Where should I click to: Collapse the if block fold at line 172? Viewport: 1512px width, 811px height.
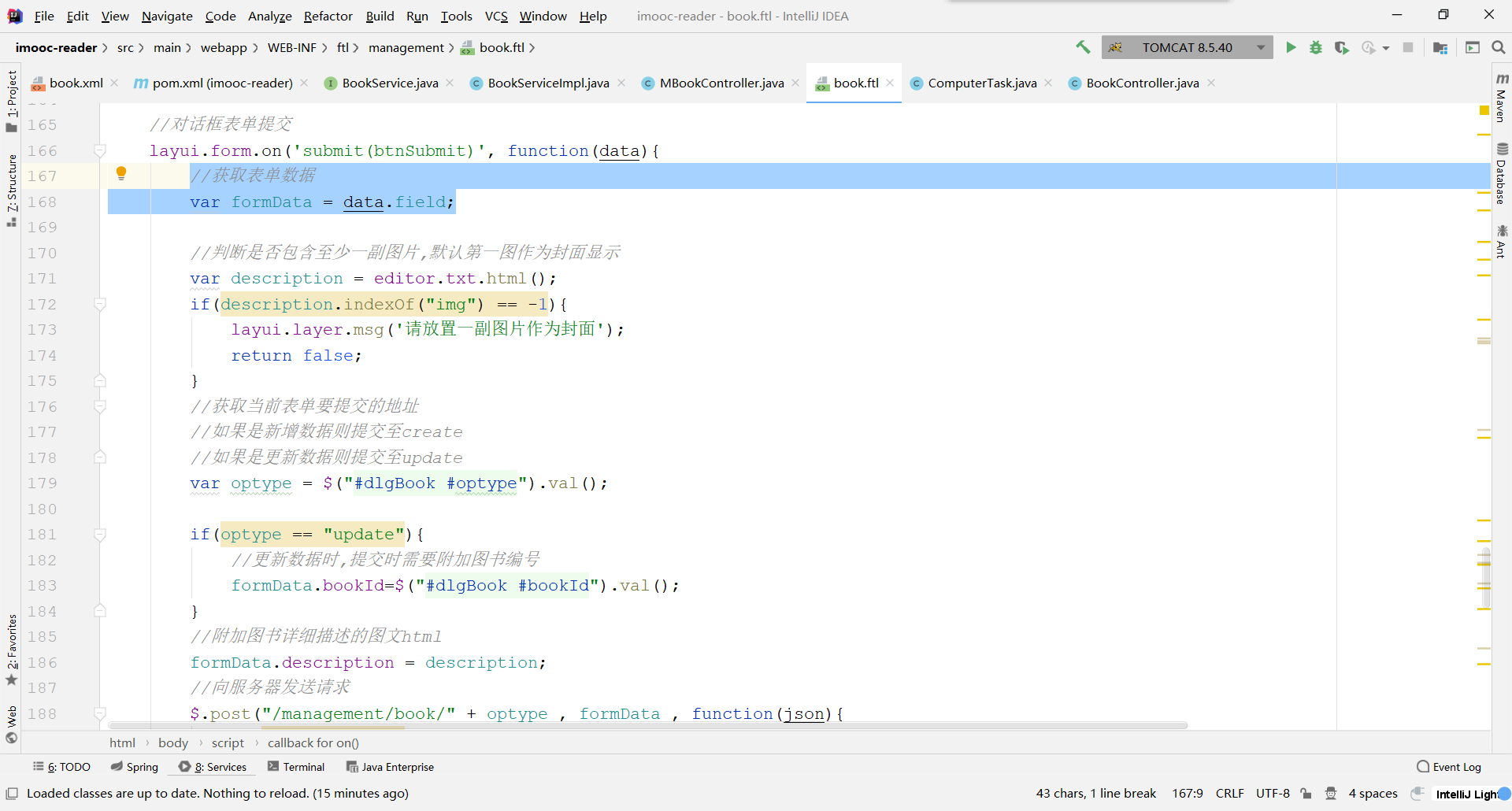click(100, 304)
